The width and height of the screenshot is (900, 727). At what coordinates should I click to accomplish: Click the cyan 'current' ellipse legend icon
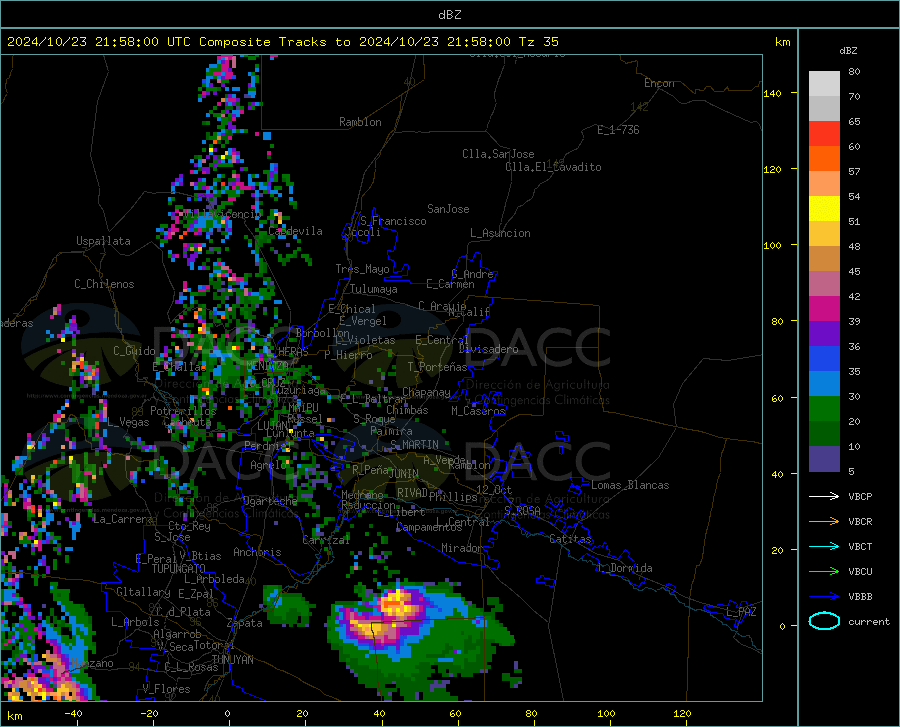coord(824,621)
